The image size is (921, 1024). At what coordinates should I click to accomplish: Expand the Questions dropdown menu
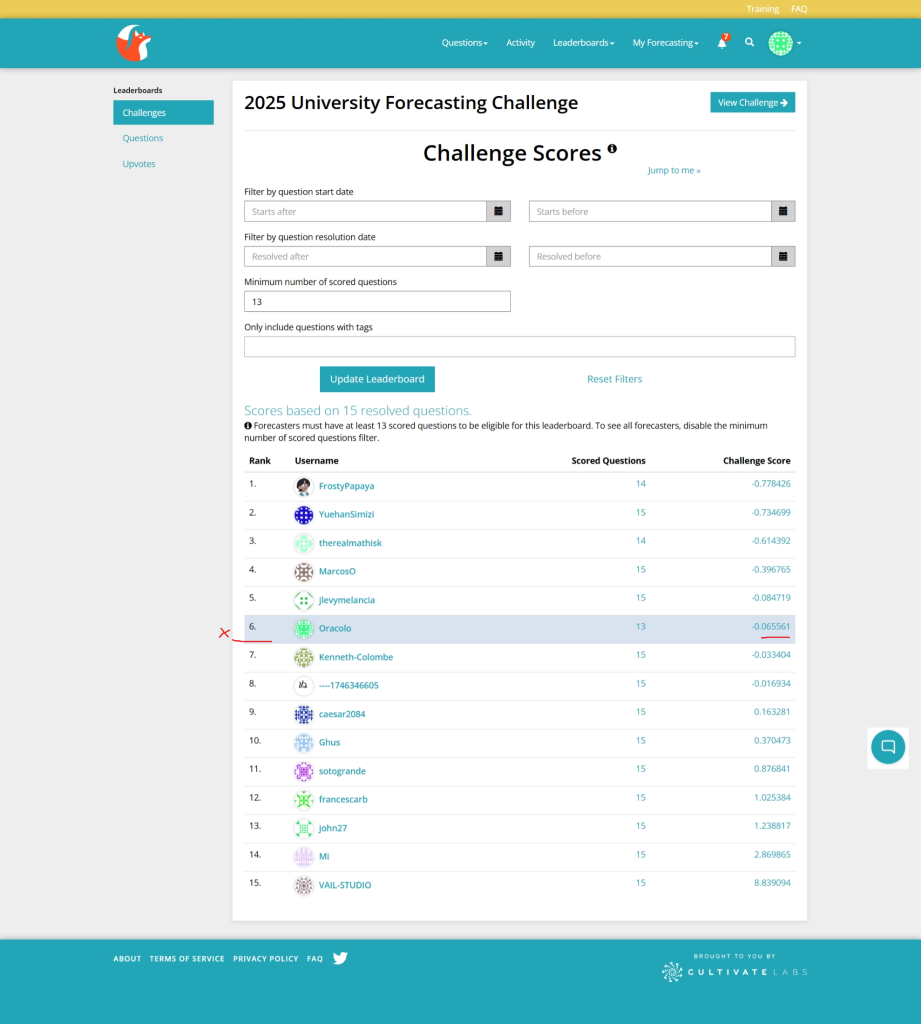click(x=464, y=43)
